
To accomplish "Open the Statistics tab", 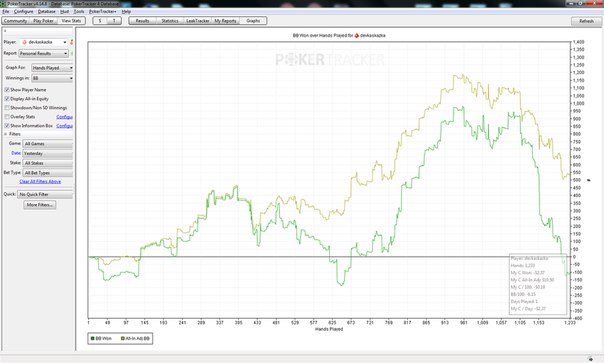I will 170,21.
